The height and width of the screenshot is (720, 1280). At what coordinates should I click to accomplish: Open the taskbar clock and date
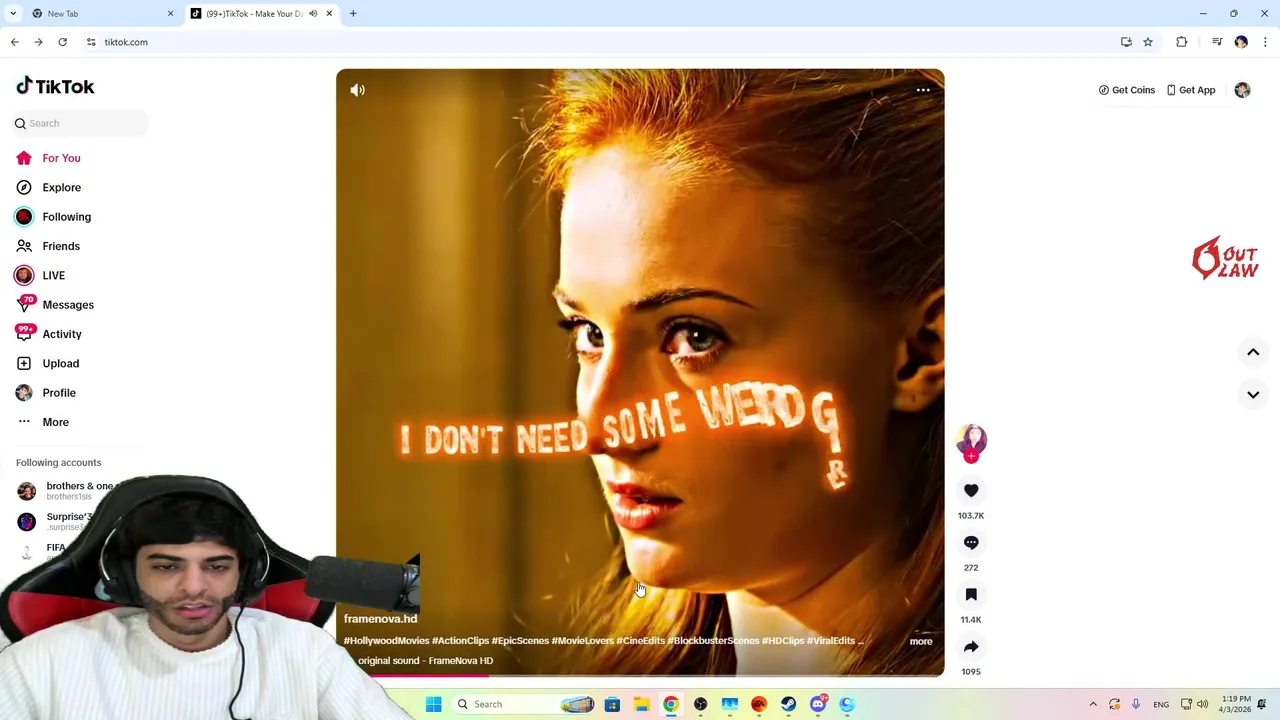coord(1235,704)
